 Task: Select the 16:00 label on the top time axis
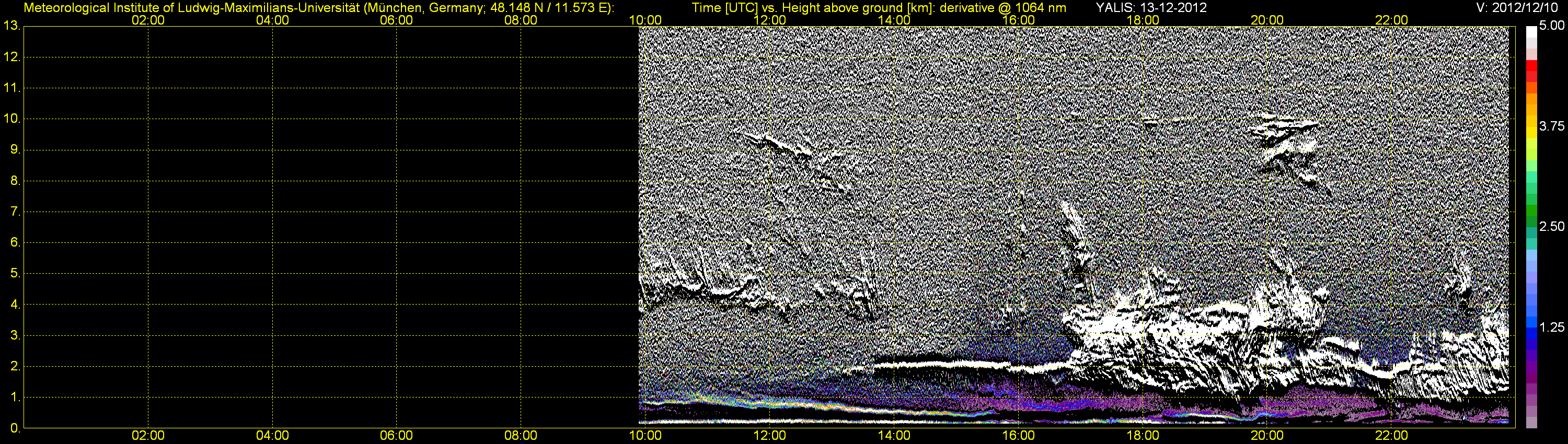(1018, 20)
